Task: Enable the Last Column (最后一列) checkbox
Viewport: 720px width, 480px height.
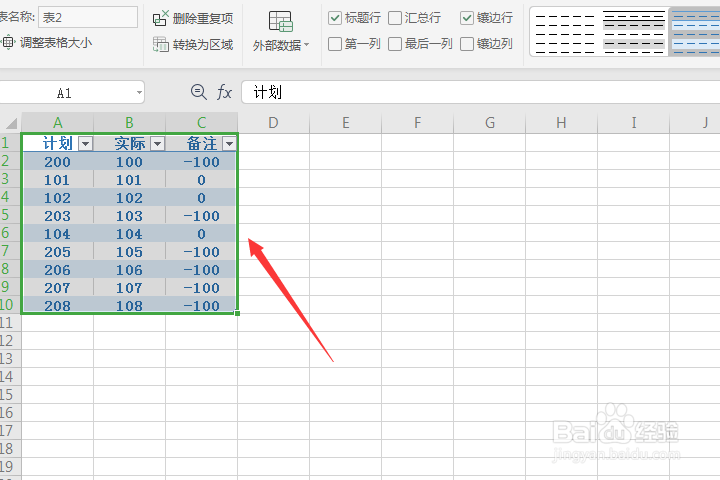Action: [x=394, y=44]
